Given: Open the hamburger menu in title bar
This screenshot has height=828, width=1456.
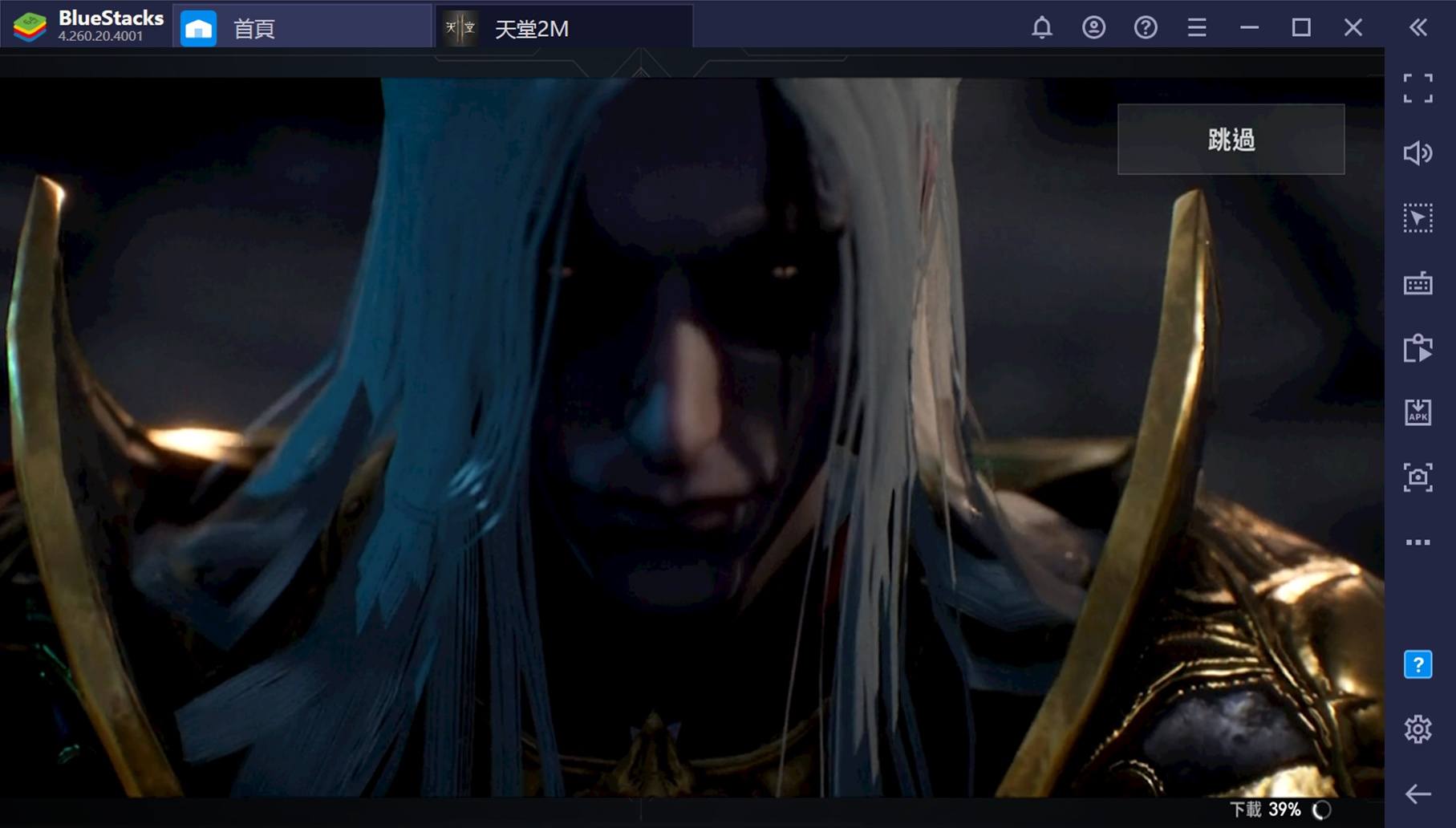Looking at the screenshot, I should [1197, 27].
